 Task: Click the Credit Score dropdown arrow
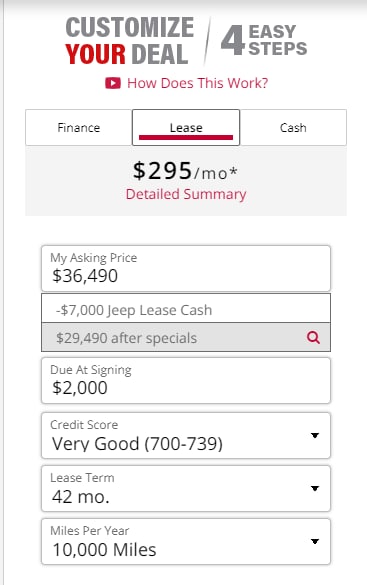coord(315,435)
